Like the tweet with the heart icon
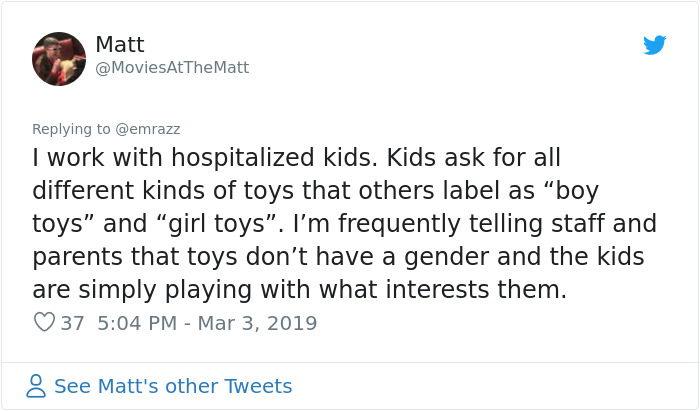The height and width of the screenshot is (411, 700). pos(44,323)
